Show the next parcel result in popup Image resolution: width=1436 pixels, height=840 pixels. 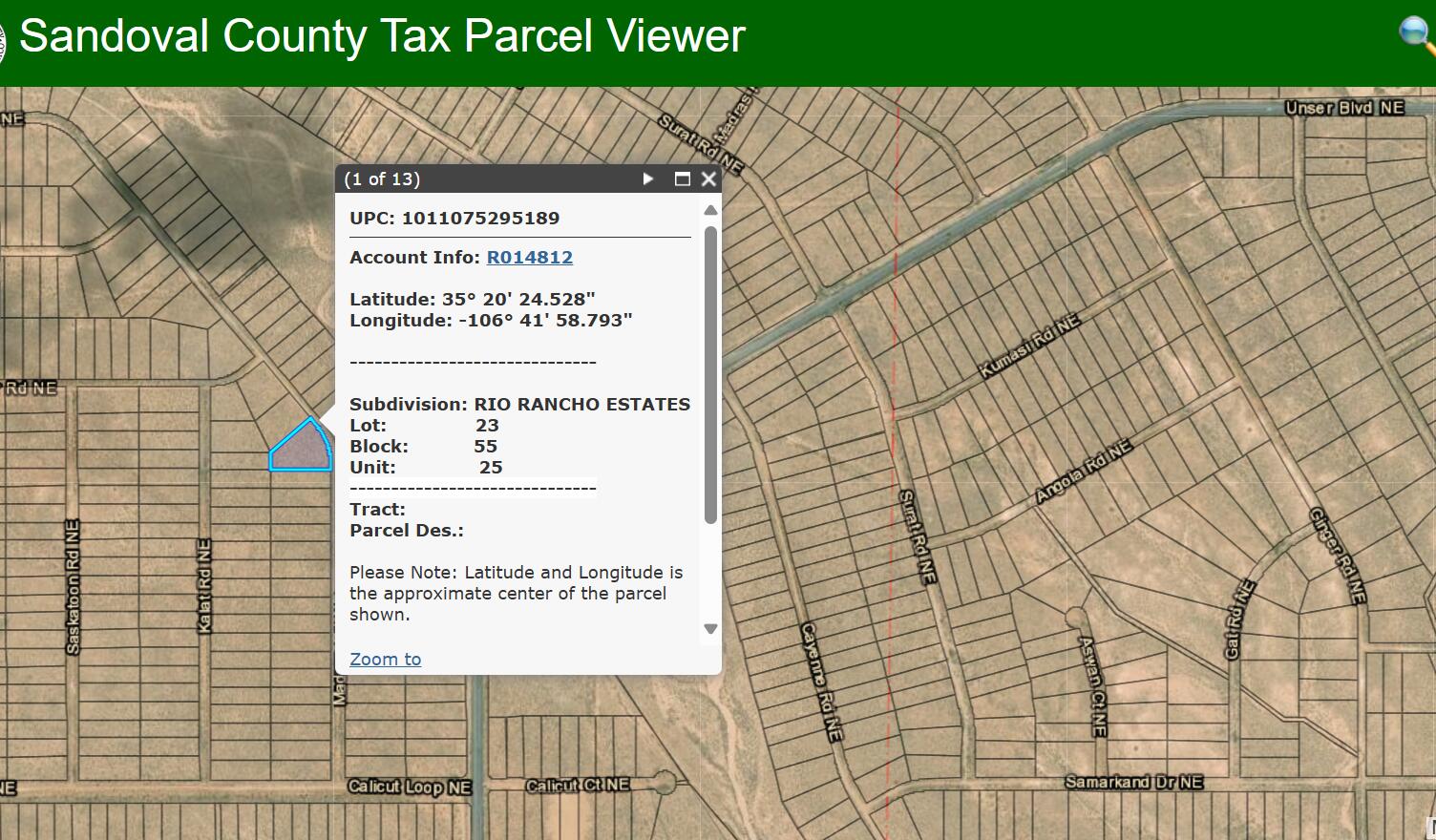click(648, 178)
